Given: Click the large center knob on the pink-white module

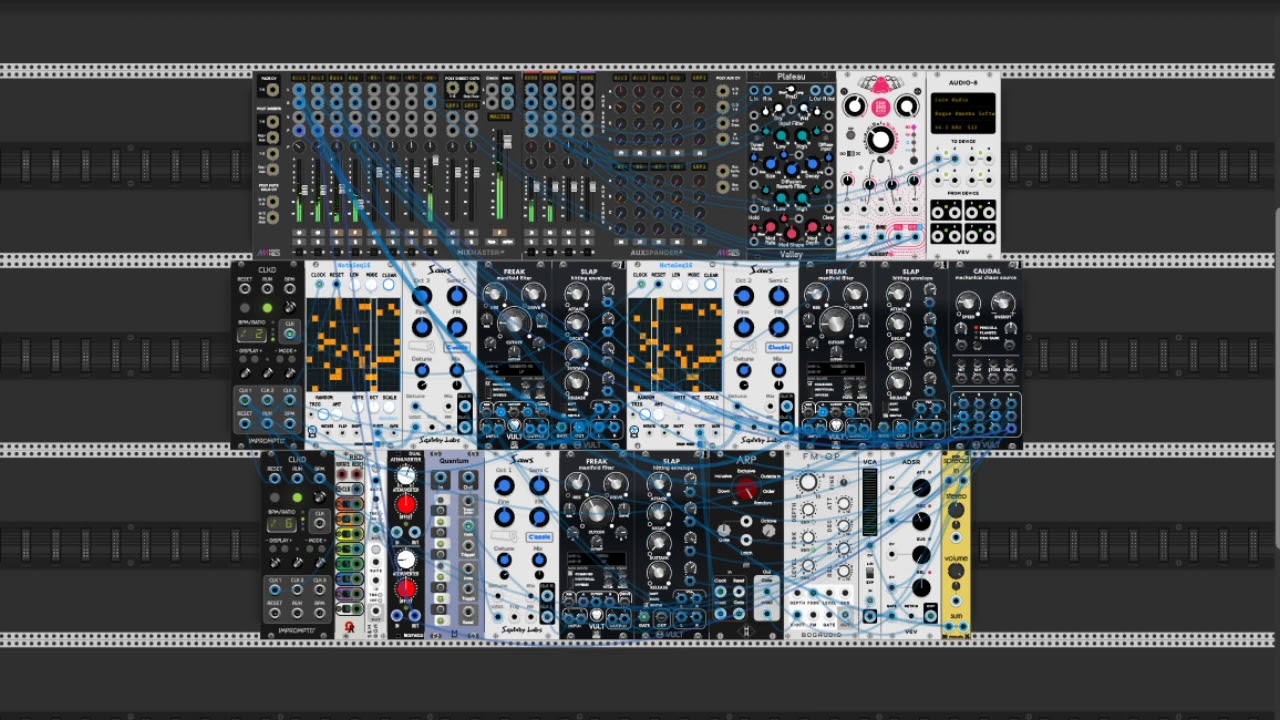Looking at the screenshot, I should [x=880, y=140].
